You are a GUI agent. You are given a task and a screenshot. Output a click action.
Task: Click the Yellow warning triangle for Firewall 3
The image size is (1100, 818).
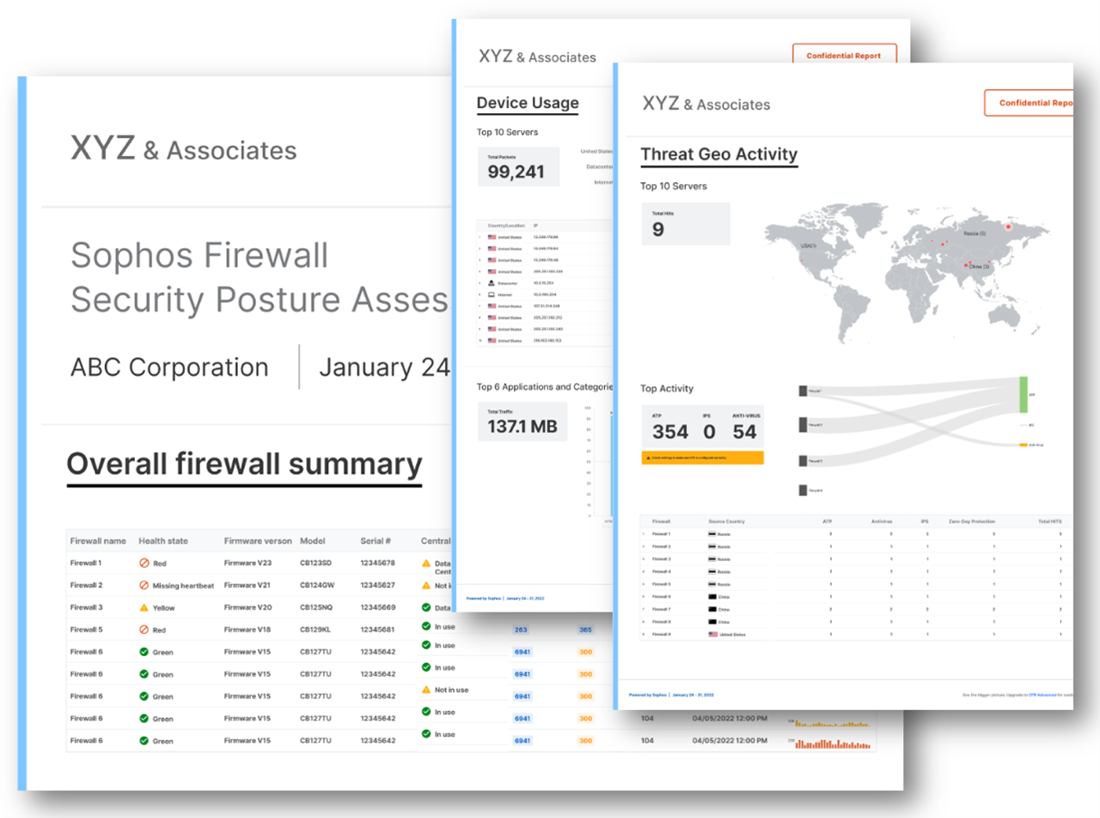coord(144,608)
